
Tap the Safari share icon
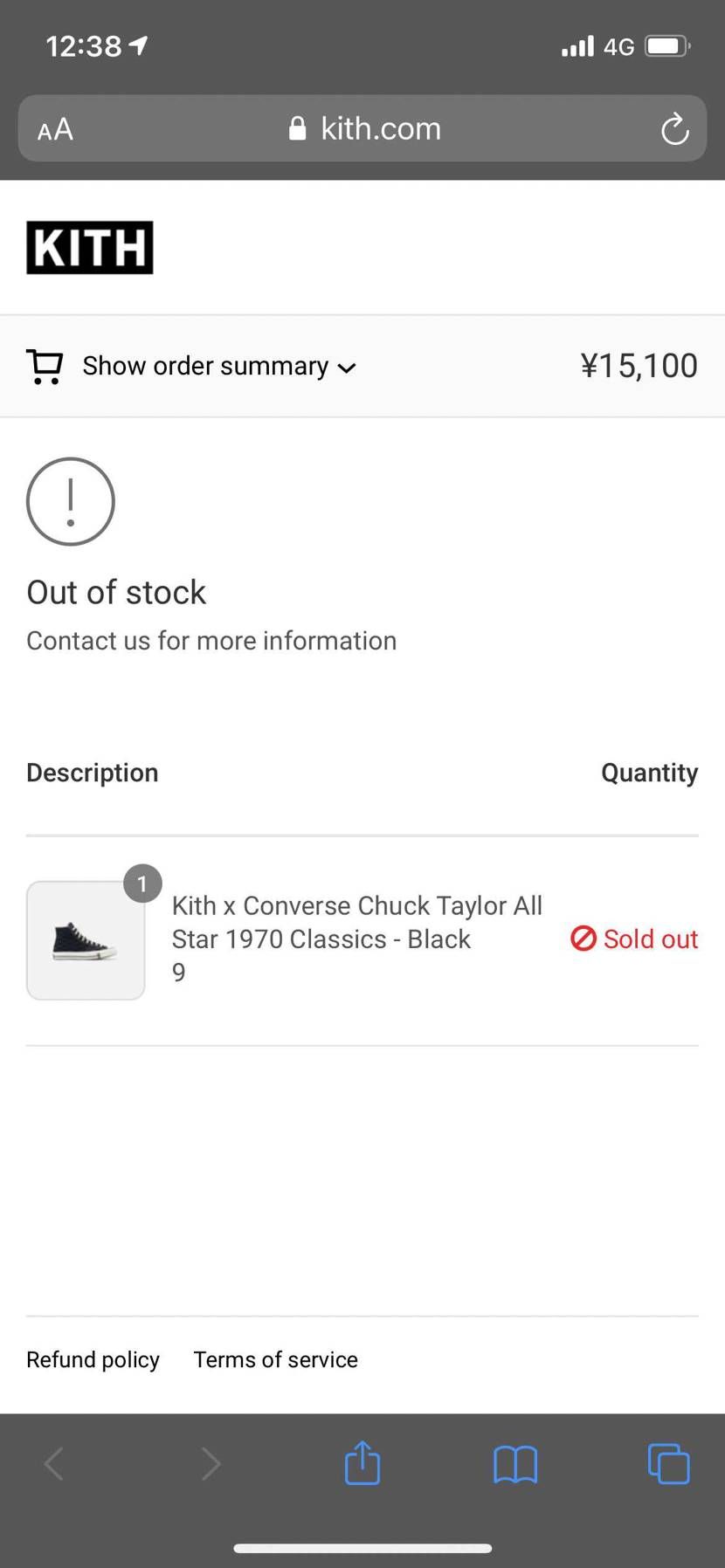click(362, 1463)
